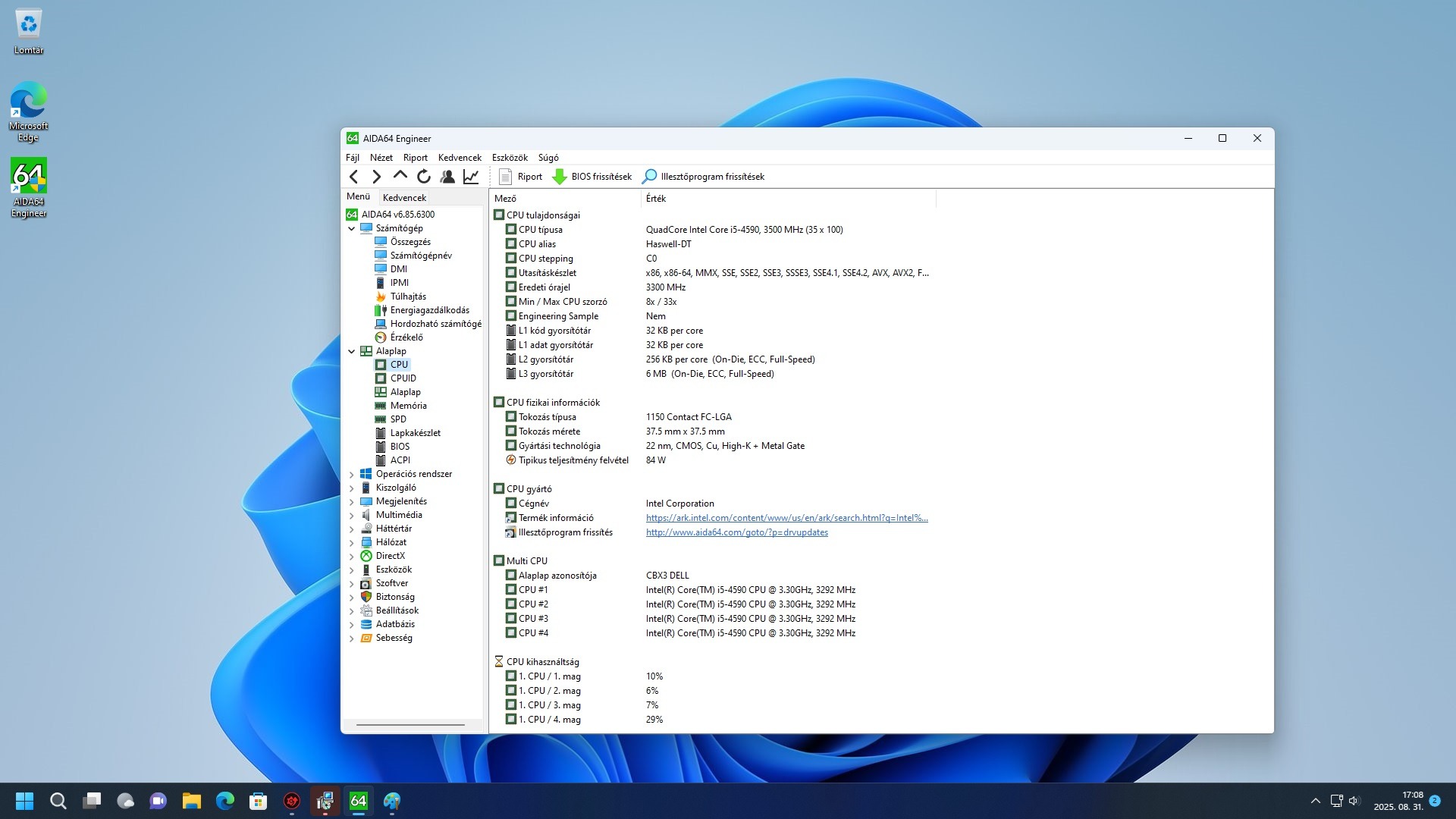Click the Back navigation arrow
This screenshot has height=819, width=1456.
click(353, 177)
